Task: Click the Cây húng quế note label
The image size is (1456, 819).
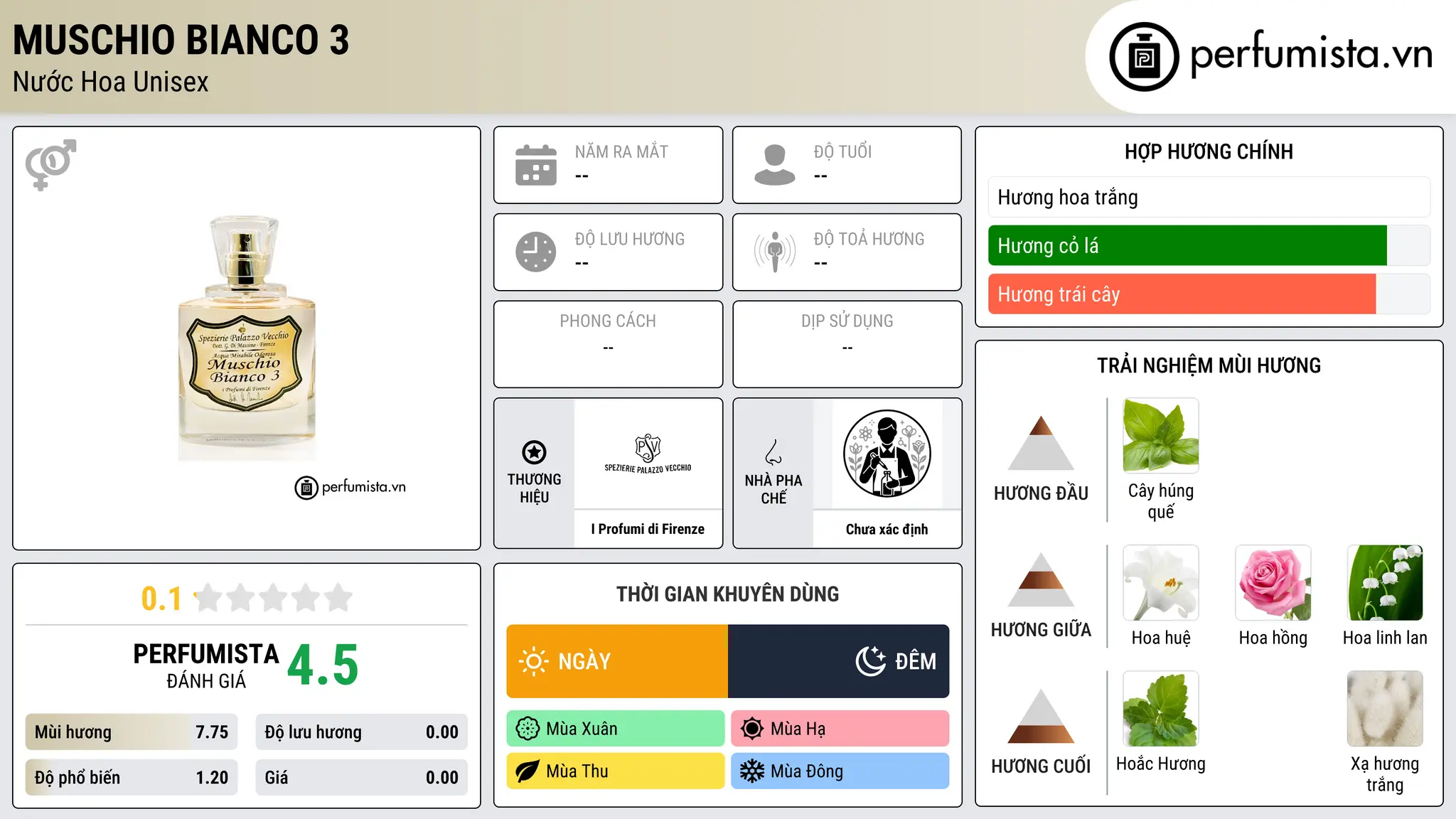Action: (1161, 501)
